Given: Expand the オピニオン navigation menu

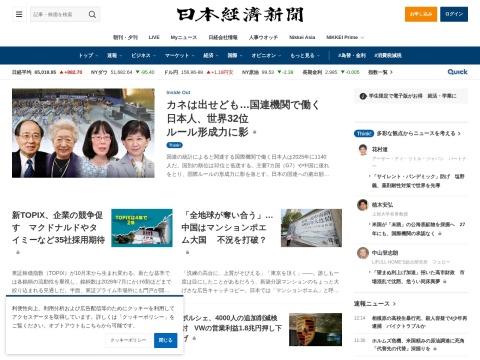Looking at the screenshot, I should click(266, 55).
